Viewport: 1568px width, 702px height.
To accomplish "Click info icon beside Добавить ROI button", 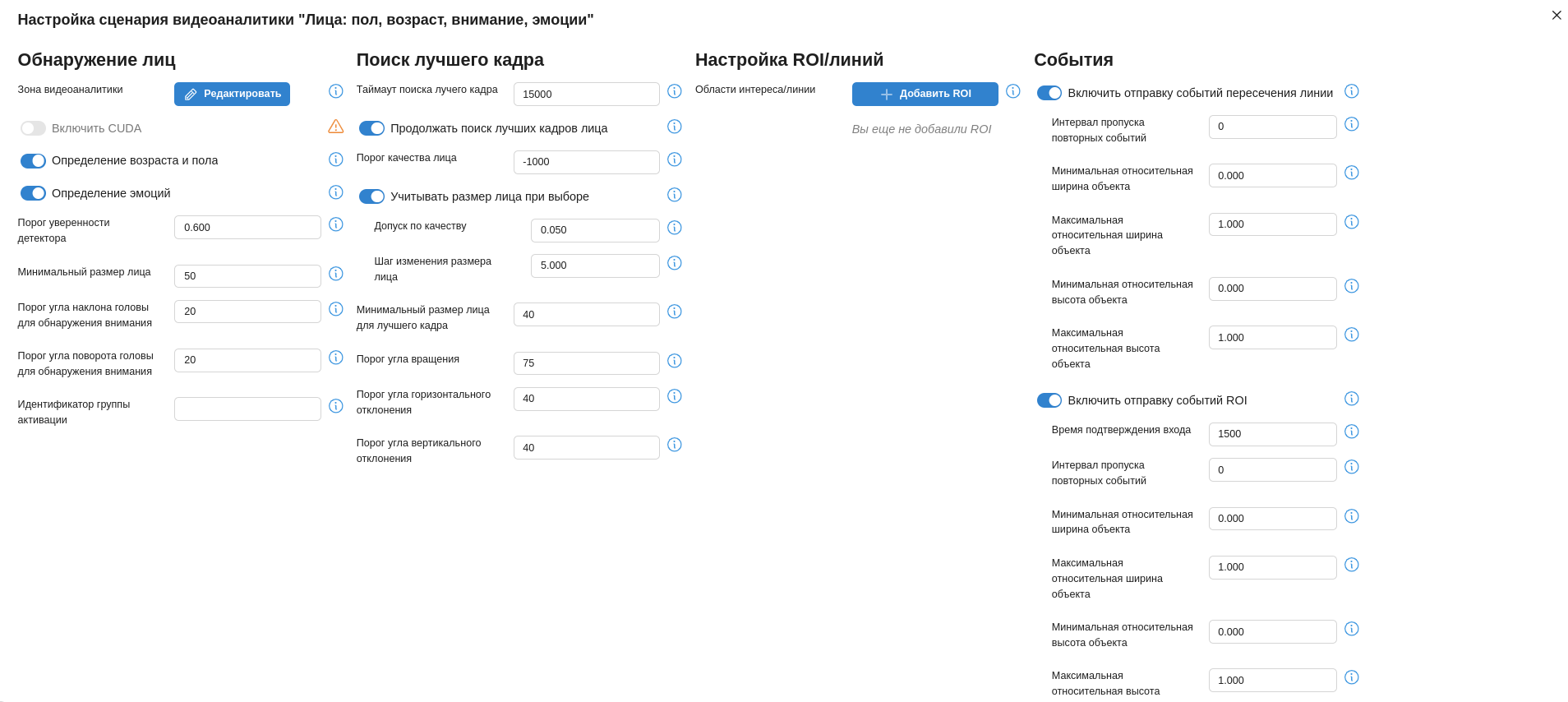I will point(1012,91).
